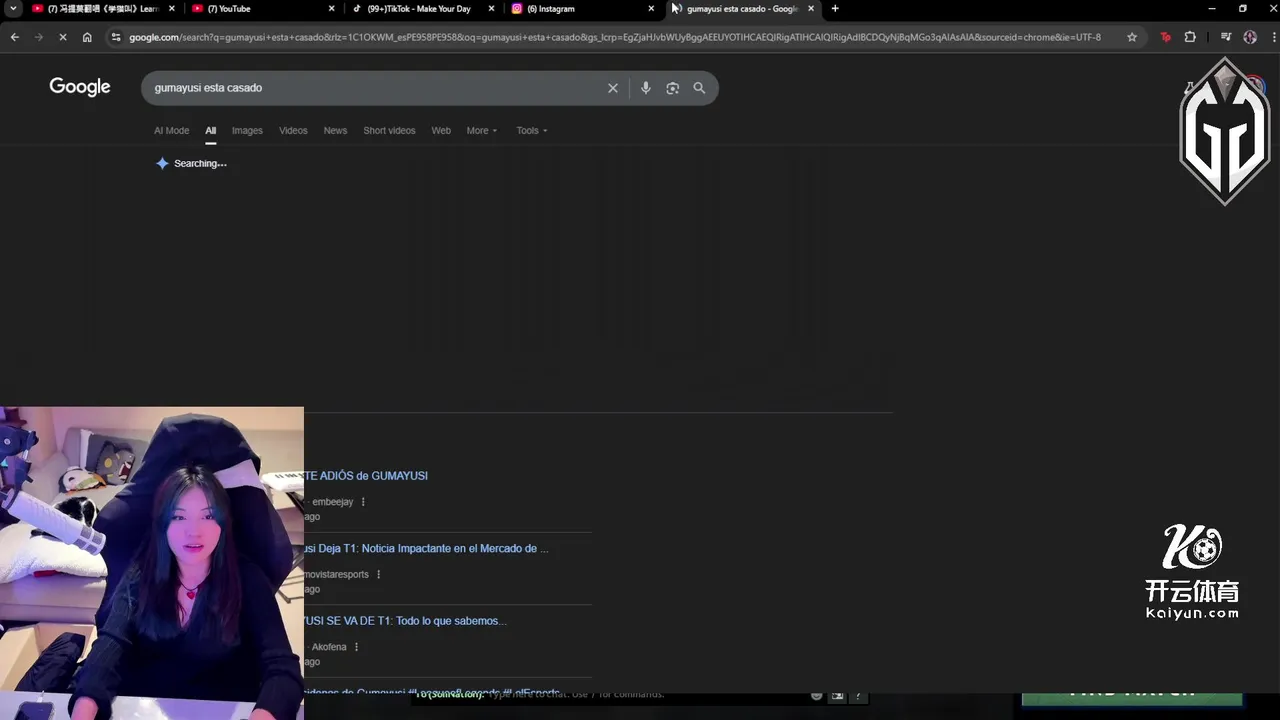Open more options for embeejay result
Viewport: 1280px width, 720px height.
point(363,502)
